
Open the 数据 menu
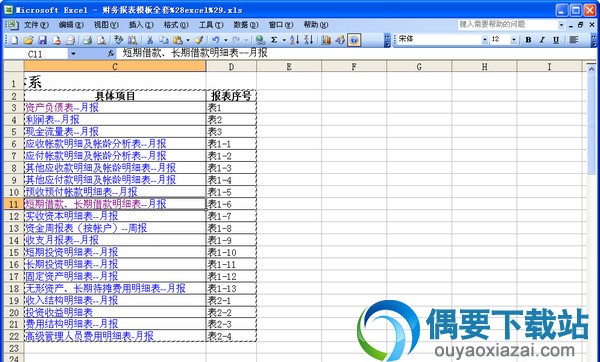(246, 25)
